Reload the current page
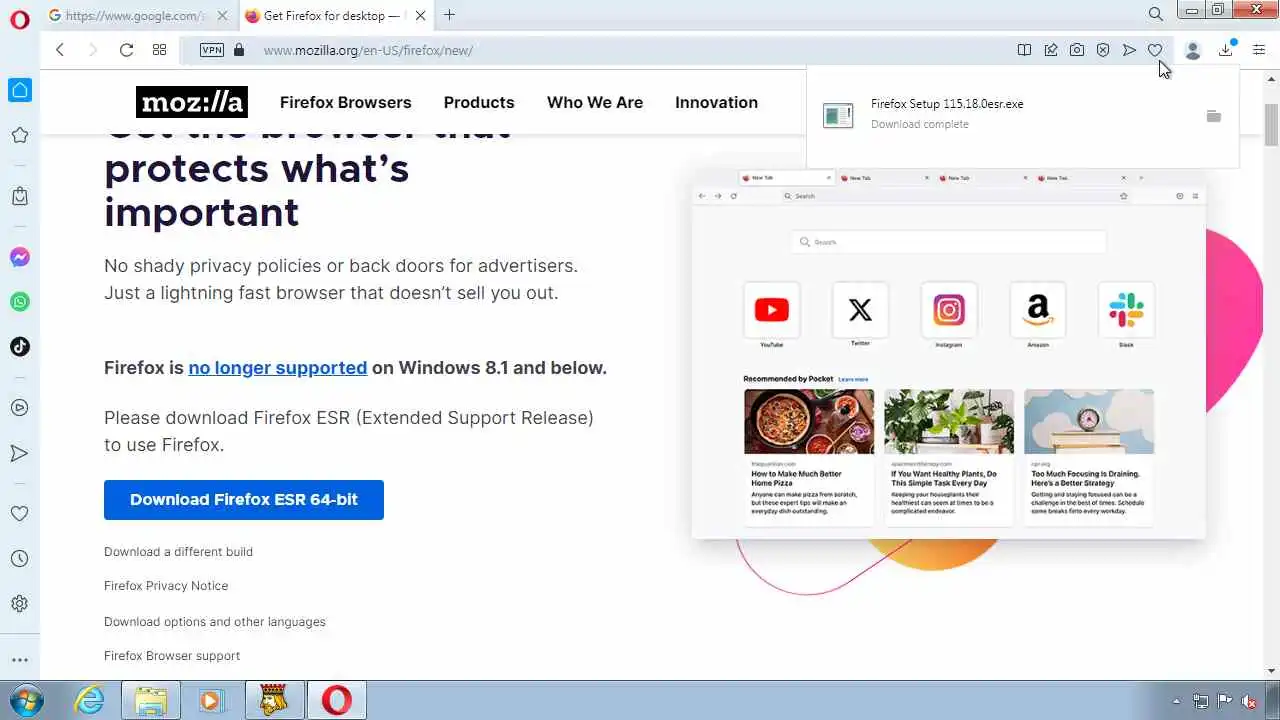Viewport: 1280px width, 720px height. point(126,50)
